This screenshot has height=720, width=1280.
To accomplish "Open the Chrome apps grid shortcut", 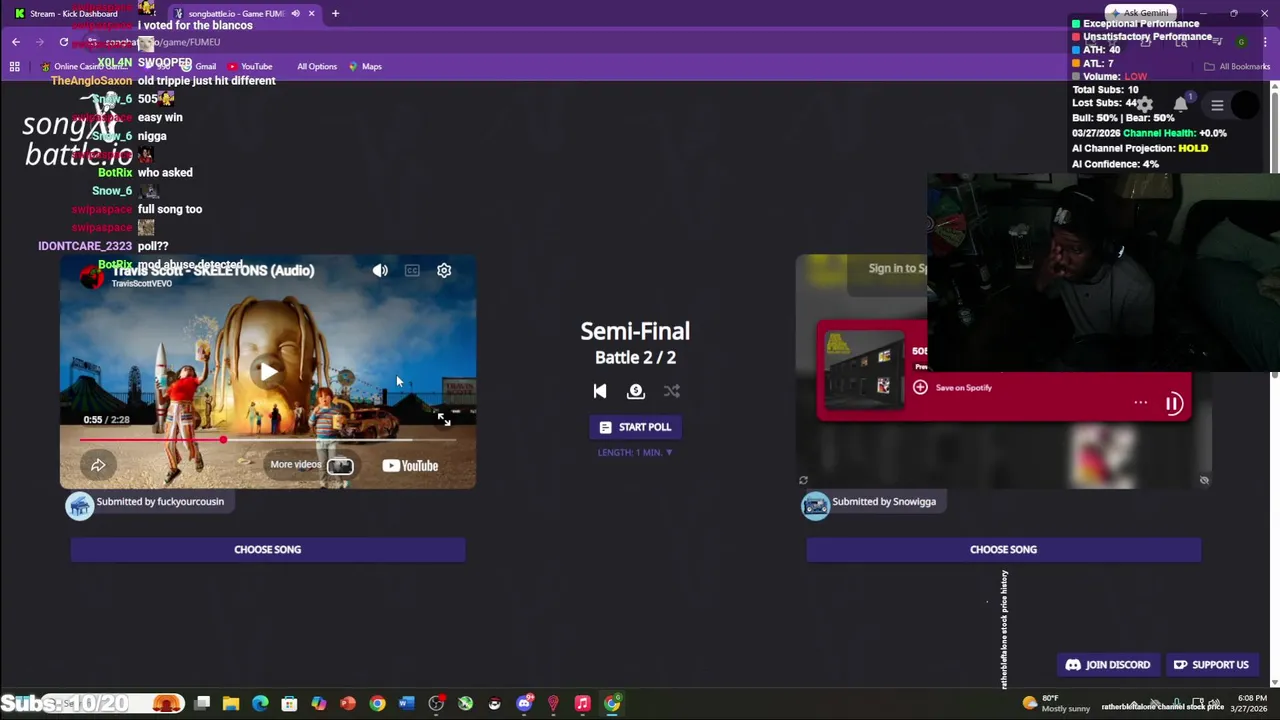I will coord(14,66).
